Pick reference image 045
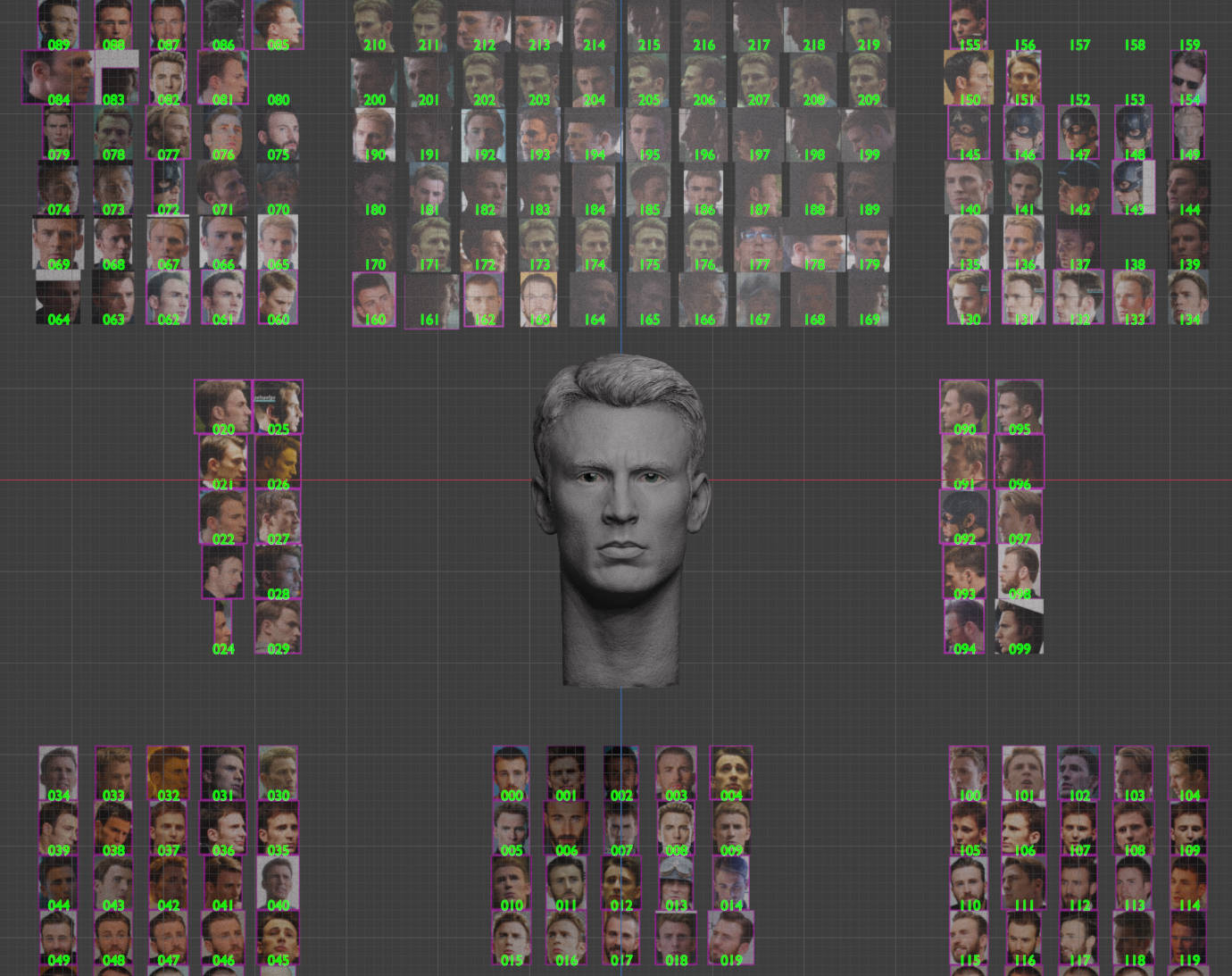 coord(278,938)
